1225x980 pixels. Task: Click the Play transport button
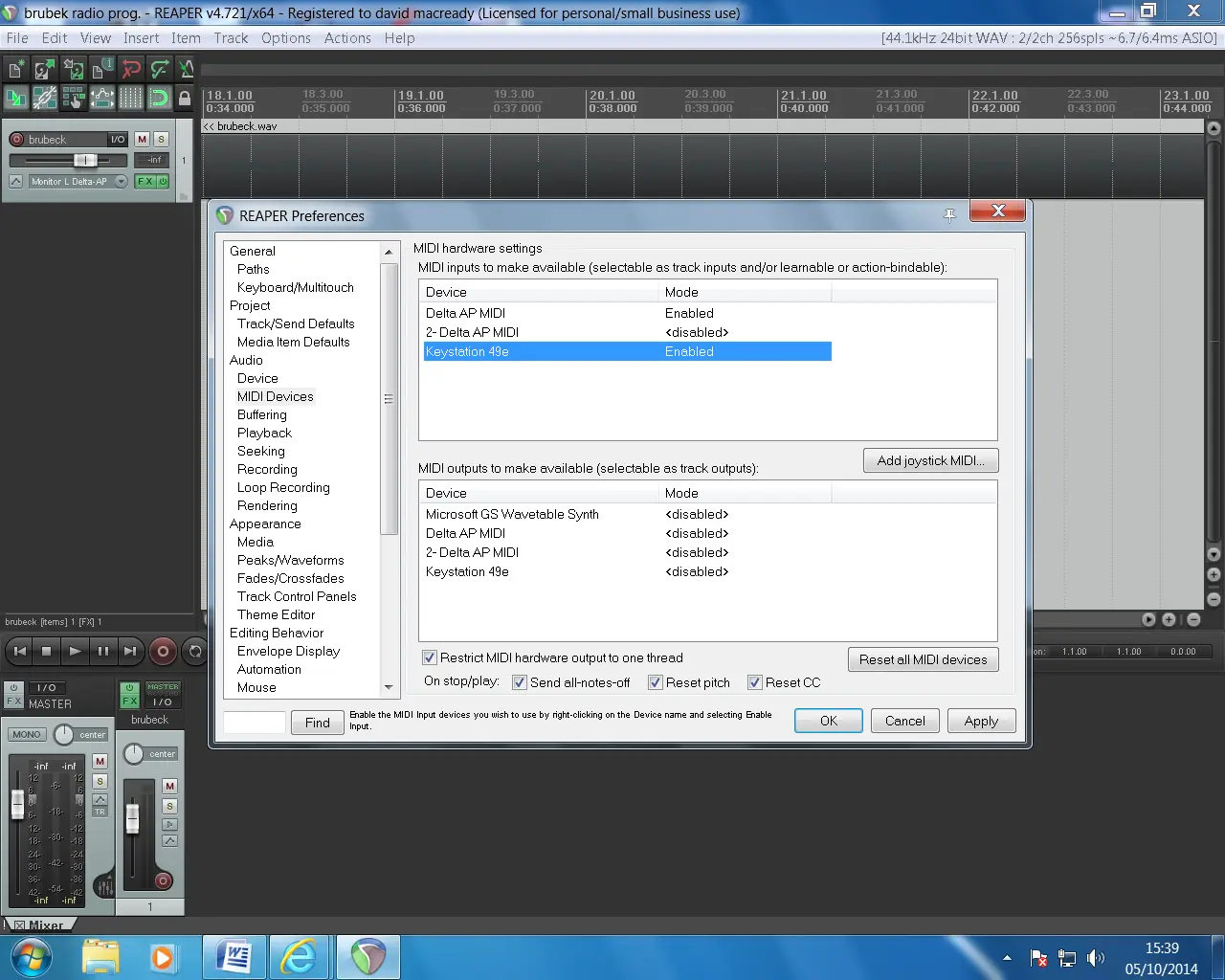(75, 652)
